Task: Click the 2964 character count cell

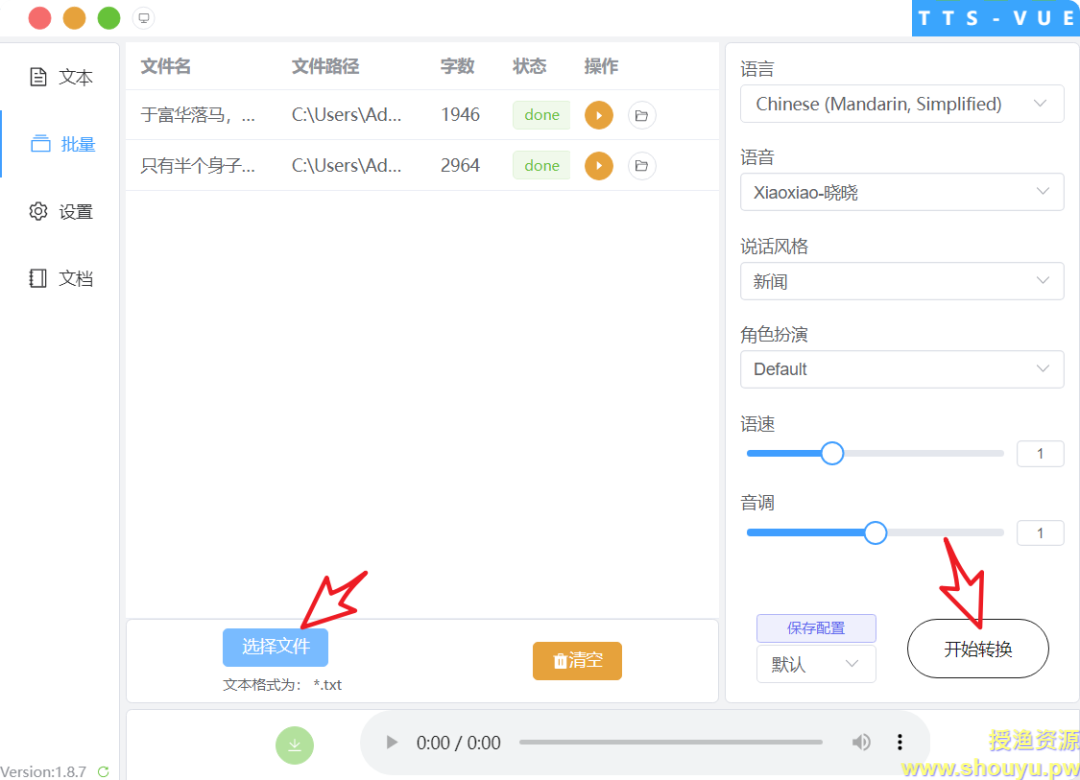Action: pyautogui.click(x=460, y=165)
